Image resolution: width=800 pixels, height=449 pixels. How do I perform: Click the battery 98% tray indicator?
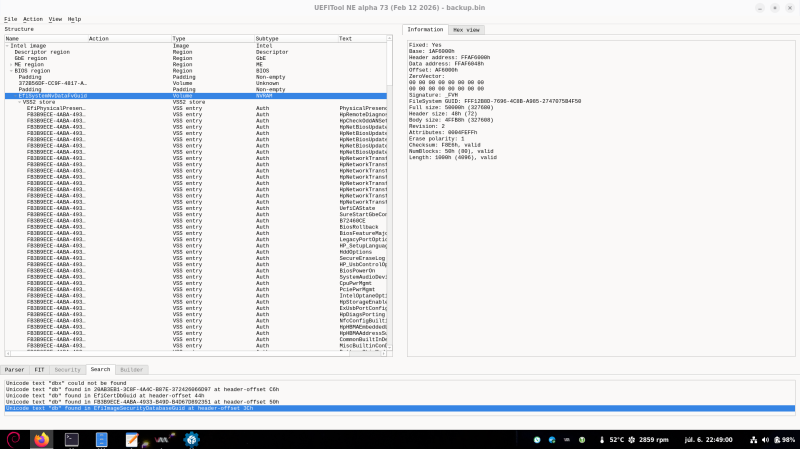tap(785, 440)
